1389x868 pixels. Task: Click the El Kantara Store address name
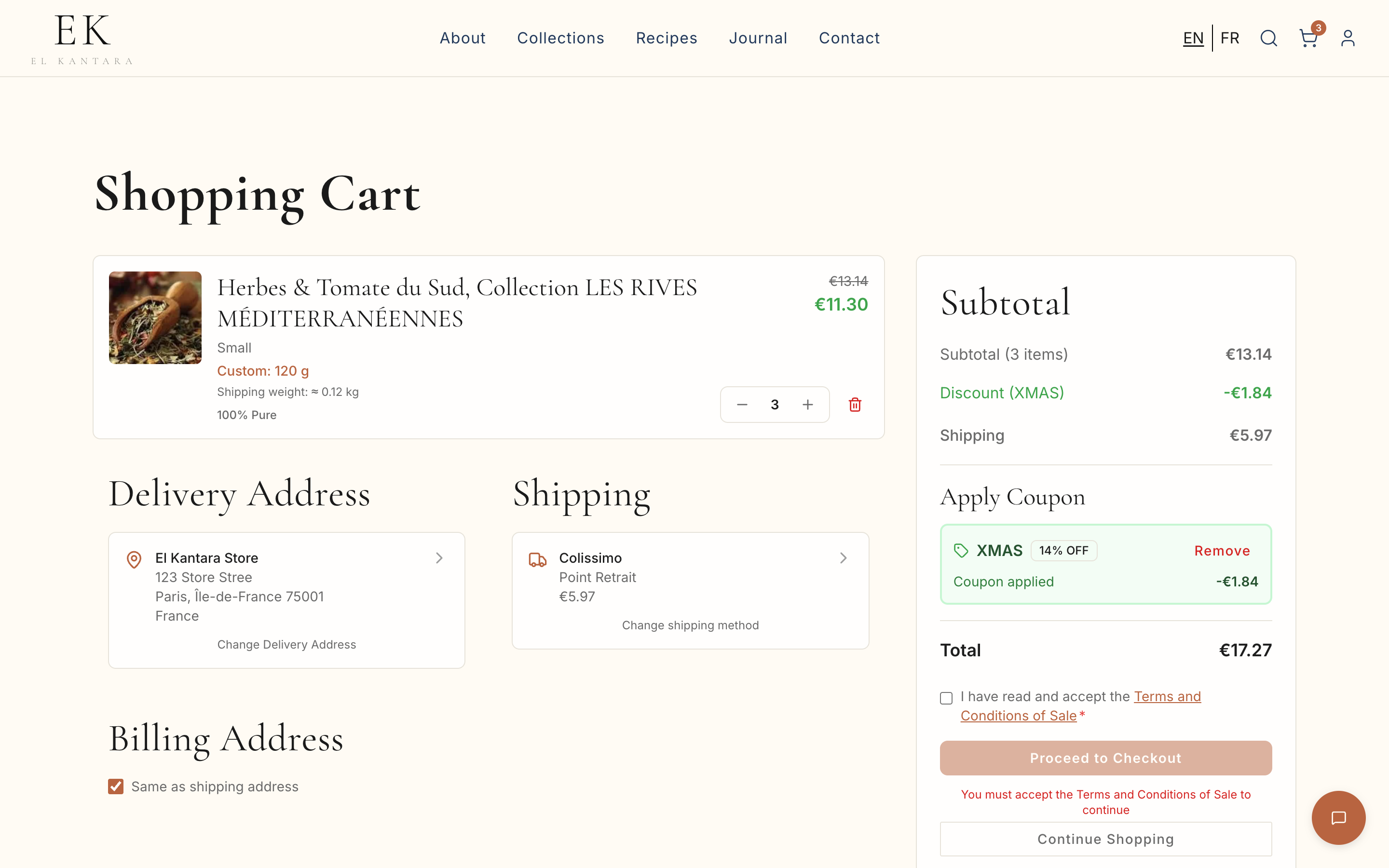pos(206,558)
